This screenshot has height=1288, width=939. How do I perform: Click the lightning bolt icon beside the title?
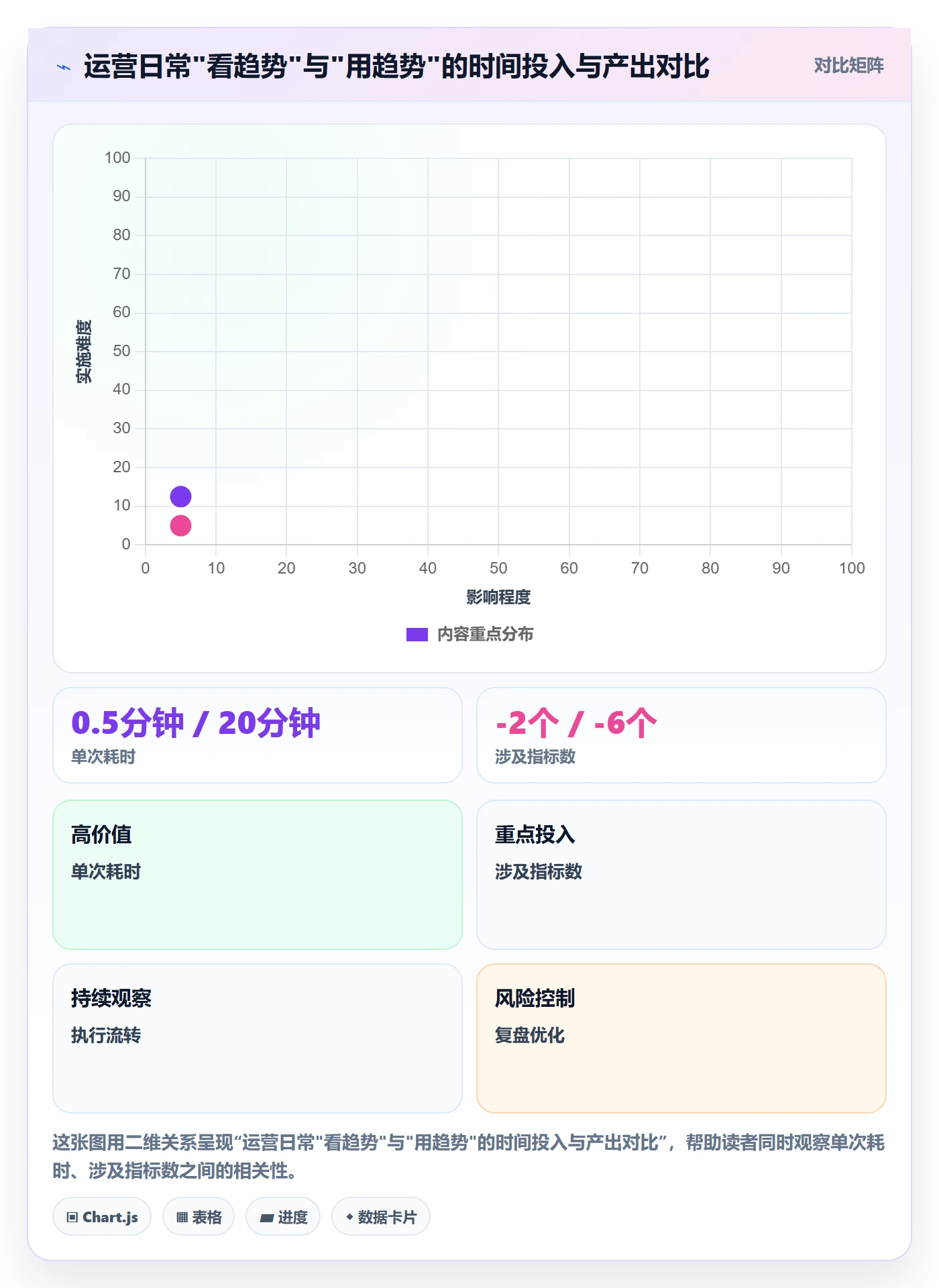click(x=64, y=67)
